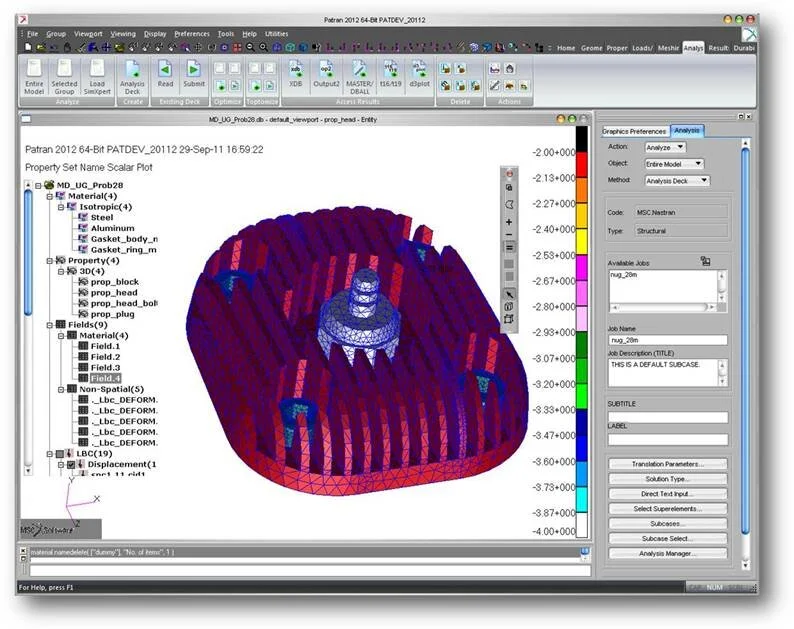Click the yellow swatch in color legend
The height and width of the screenshot is (629, 794).
point(582,242)
